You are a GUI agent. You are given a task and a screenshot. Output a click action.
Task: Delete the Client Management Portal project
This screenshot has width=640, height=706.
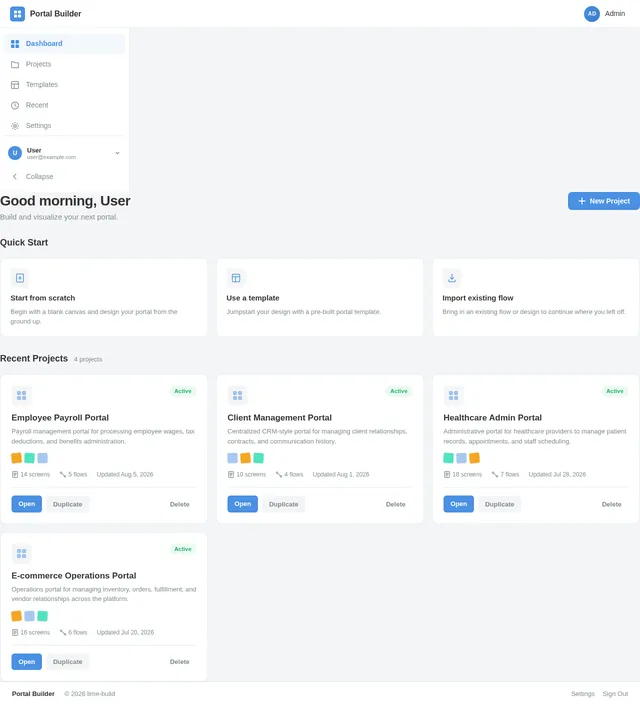point(395,504)
